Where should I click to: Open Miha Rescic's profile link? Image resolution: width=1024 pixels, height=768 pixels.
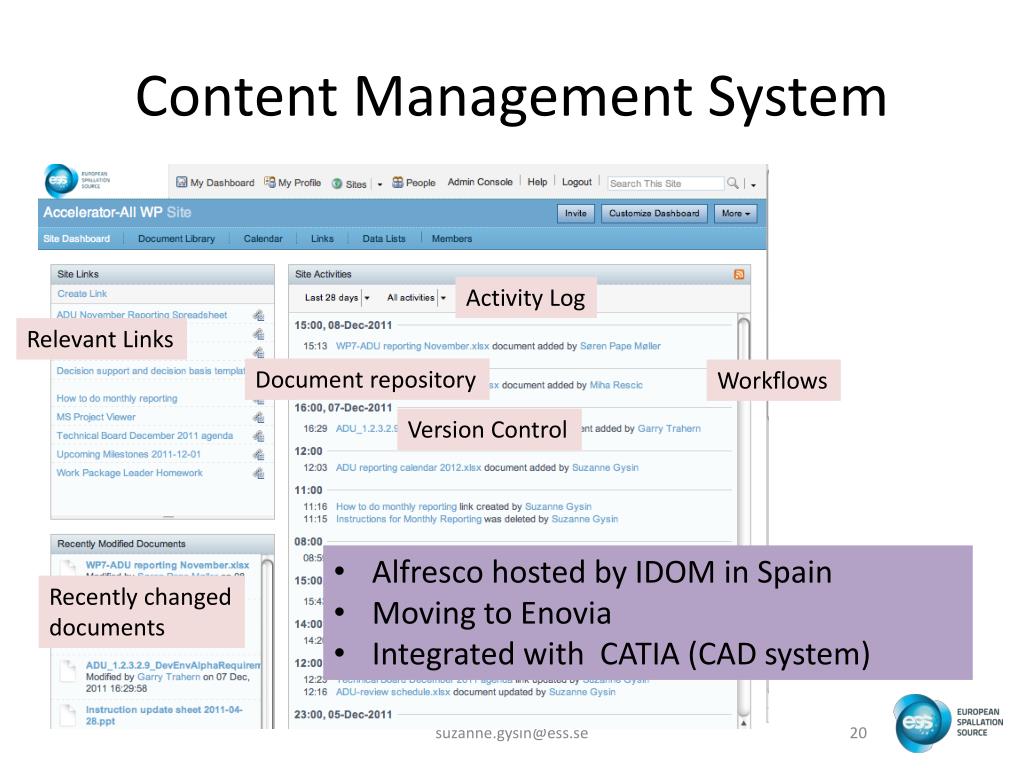point(616,385)
